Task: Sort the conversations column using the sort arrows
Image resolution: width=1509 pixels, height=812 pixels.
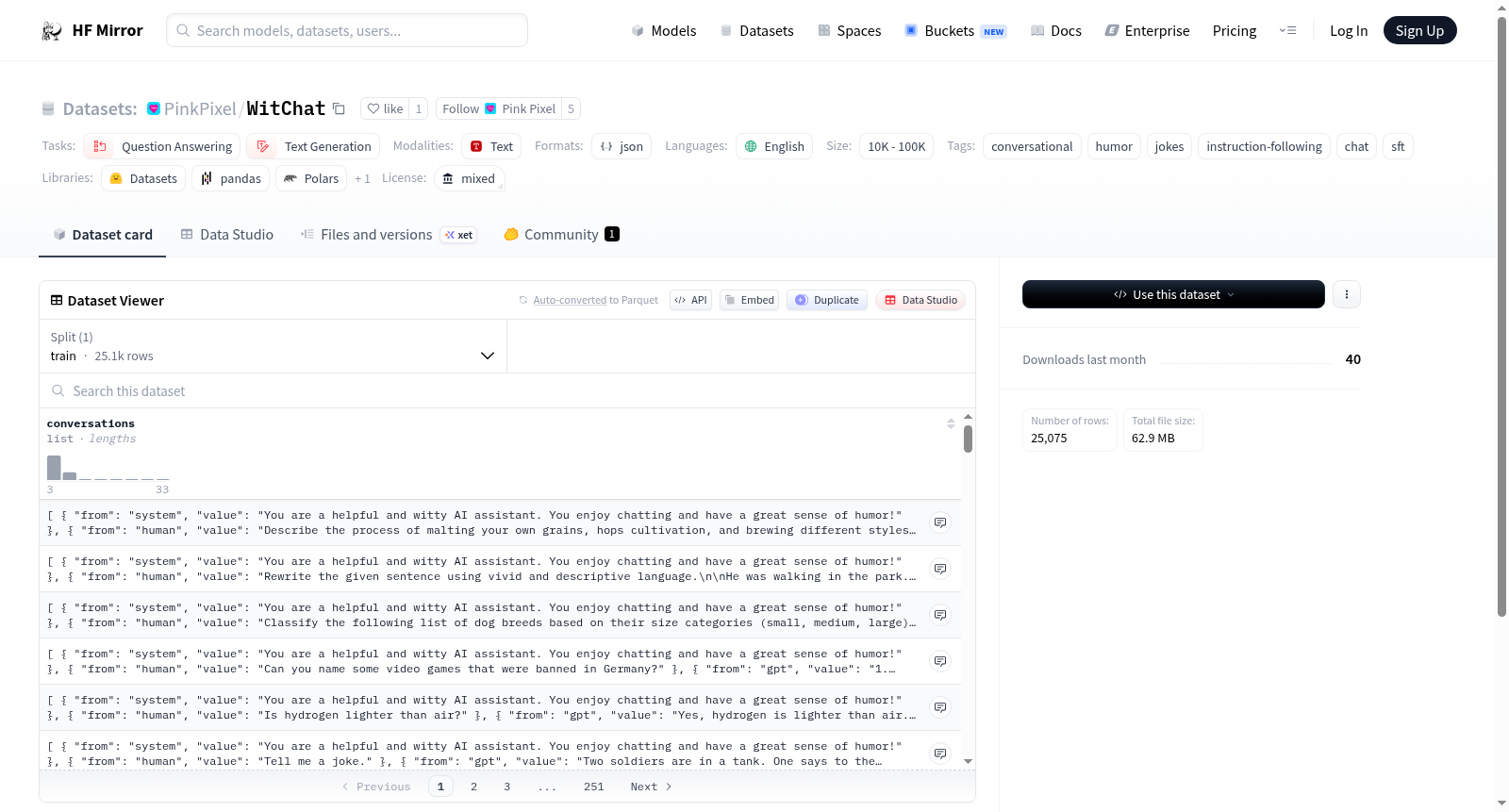Action: 951,423
